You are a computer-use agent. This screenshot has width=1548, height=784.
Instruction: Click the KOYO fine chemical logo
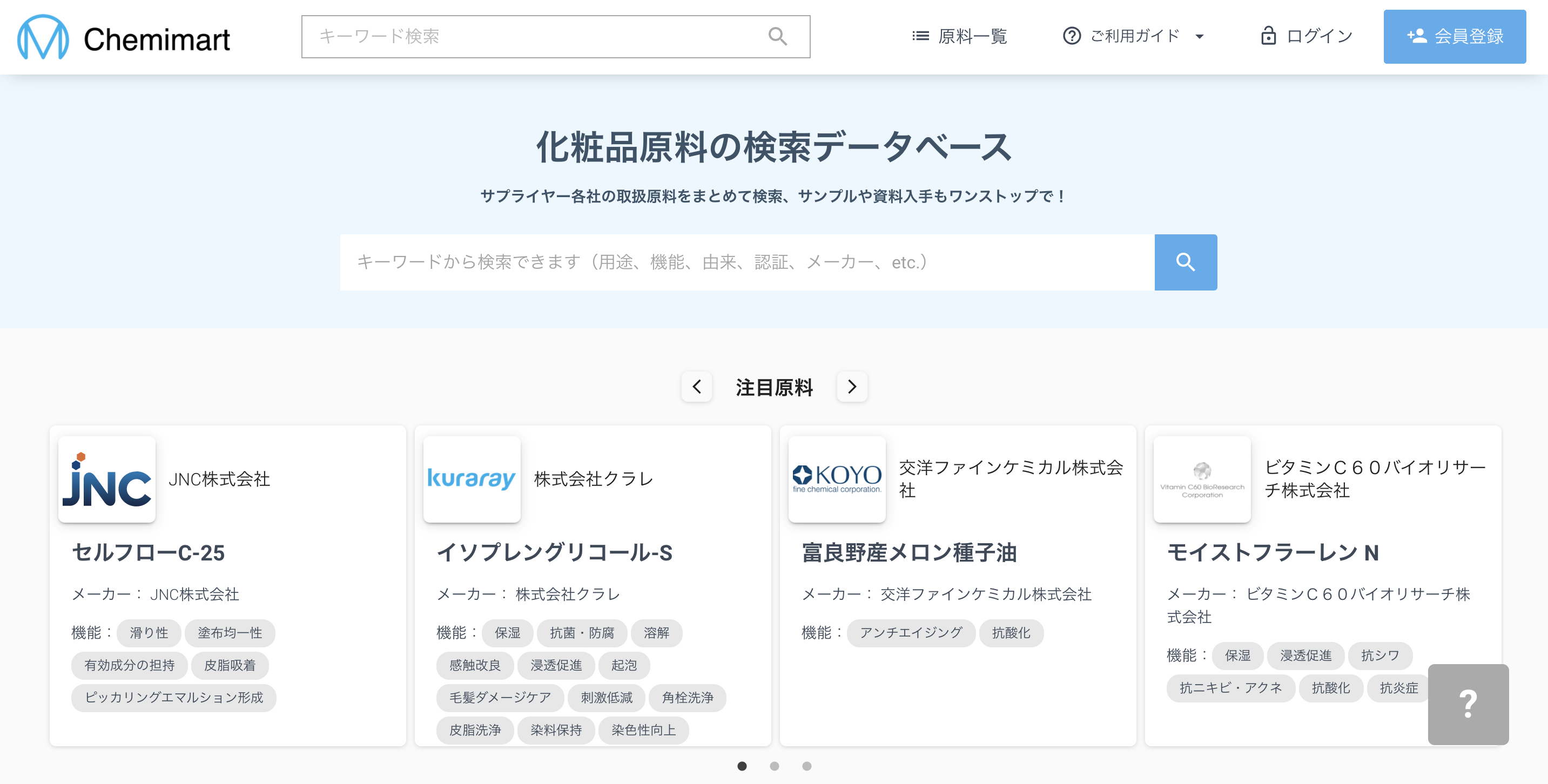click(837, 479)
